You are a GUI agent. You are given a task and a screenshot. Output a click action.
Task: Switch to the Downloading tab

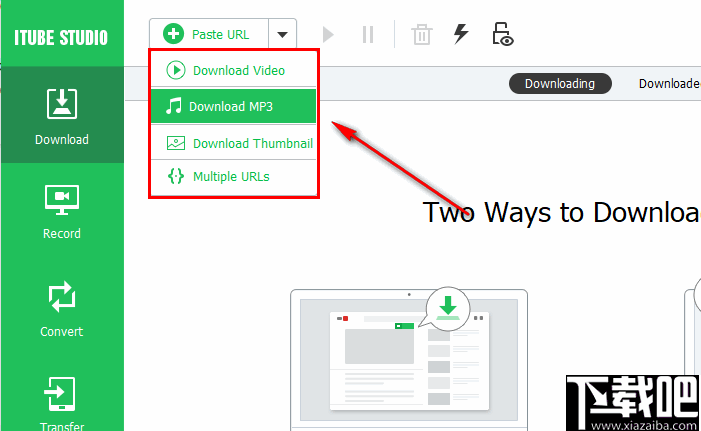pos(560,84)
